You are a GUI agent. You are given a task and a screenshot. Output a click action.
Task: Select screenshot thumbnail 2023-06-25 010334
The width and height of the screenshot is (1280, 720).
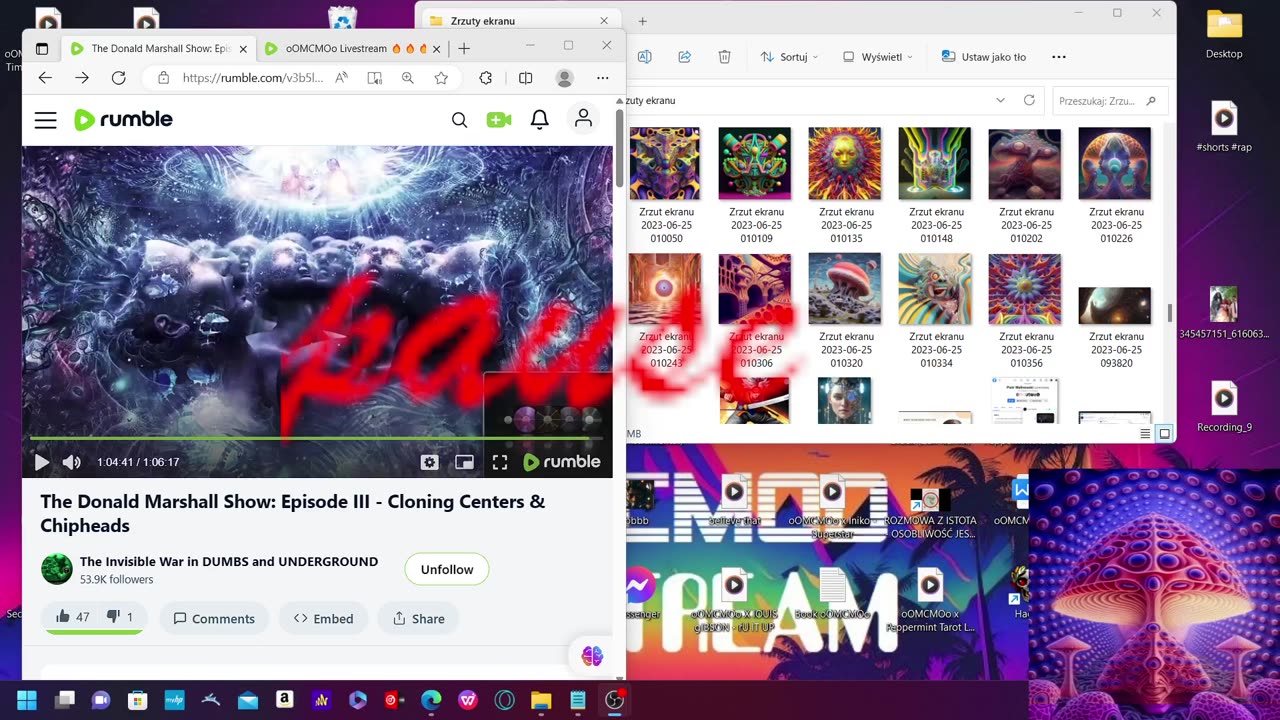tap(935, 289)
